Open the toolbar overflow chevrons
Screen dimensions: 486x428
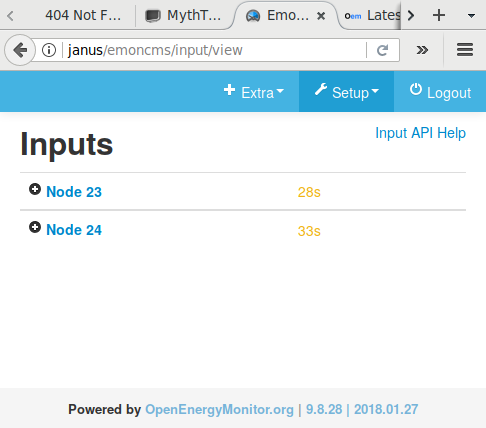coord(422,50)
